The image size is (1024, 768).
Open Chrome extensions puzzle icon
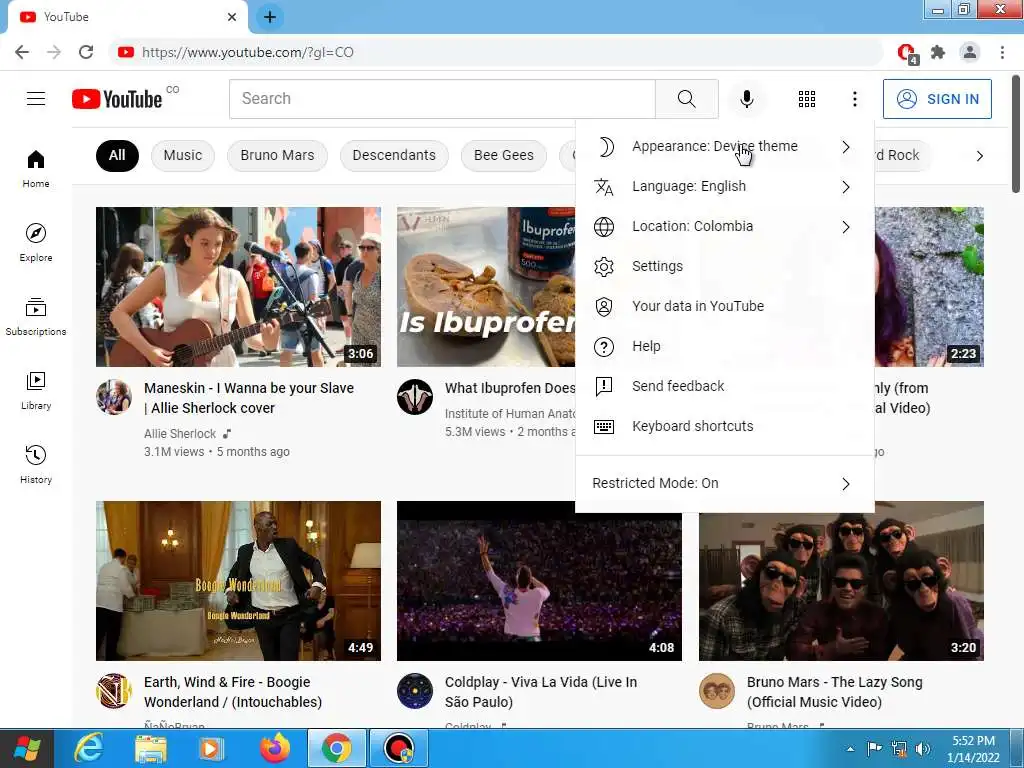tap(938, 52)
